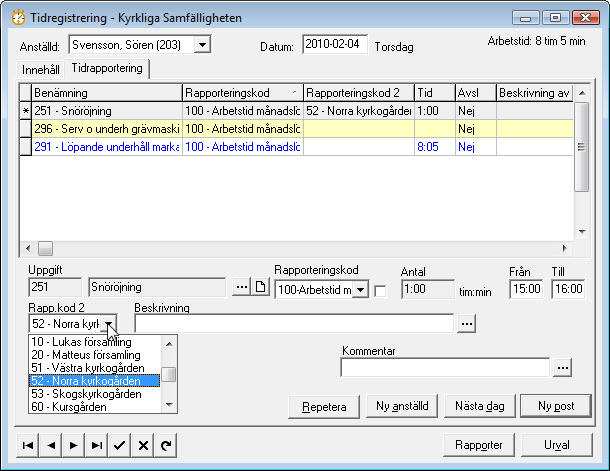Choose 20 - Matteus församling option
Image resolution: width=610 pixels, height=471 pixels.
[95, 355]
